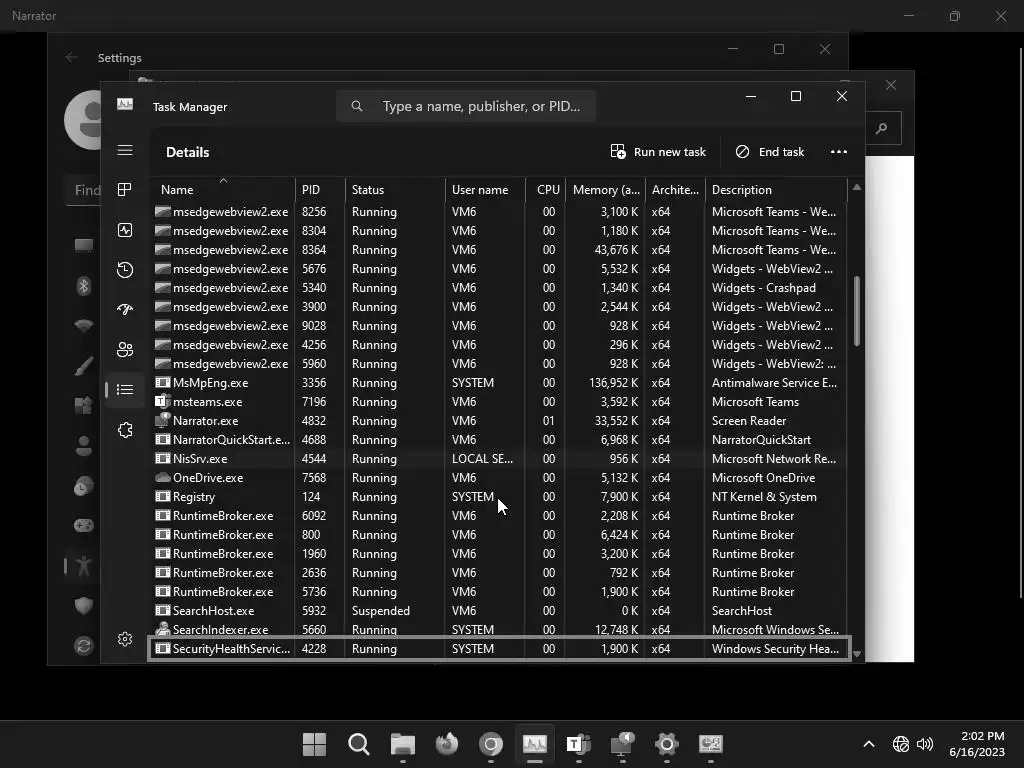Select the SearchHost.exe process row
Screen dimensions: 1024x768
point(499,611)
